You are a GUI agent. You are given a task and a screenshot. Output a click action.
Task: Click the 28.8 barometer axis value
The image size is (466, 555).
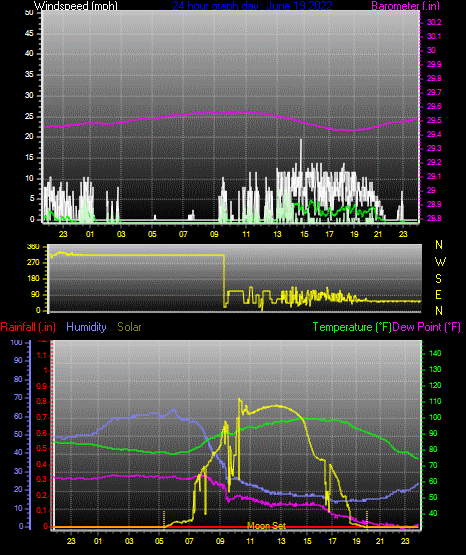434,218
